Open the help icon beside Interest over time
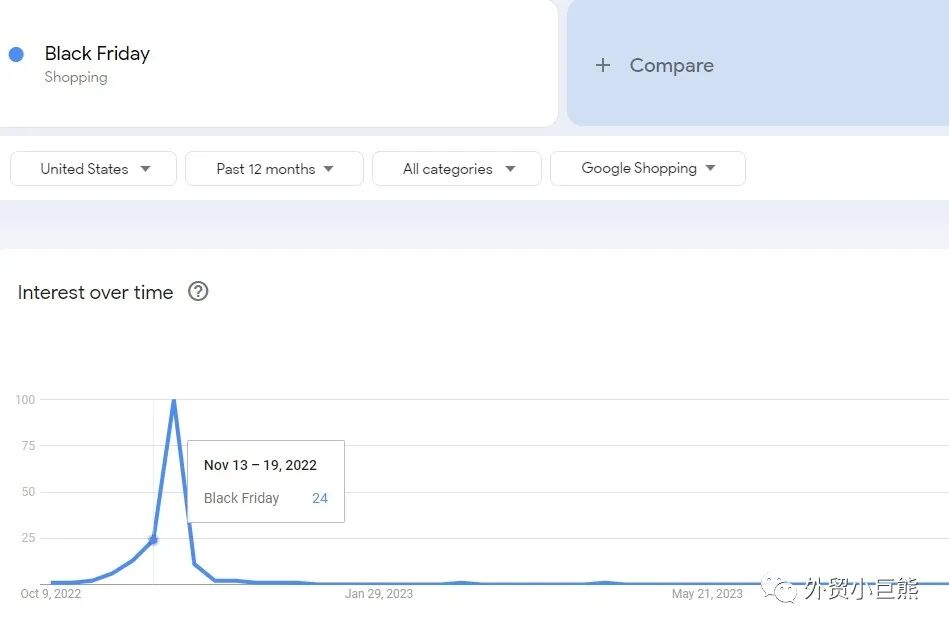 [198, 292]
